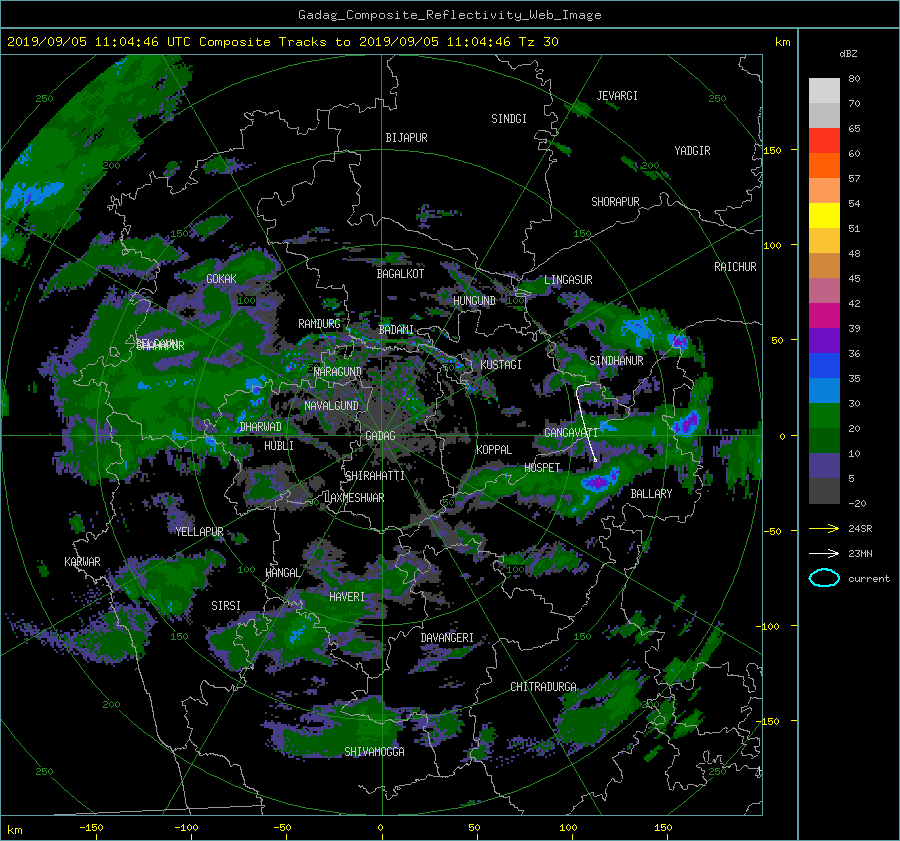The width and height of the screenshot is (900, 841).
Task: Select the green 20 dBZ color swatch
Action: pyautogui.click(x=824, y=416)
